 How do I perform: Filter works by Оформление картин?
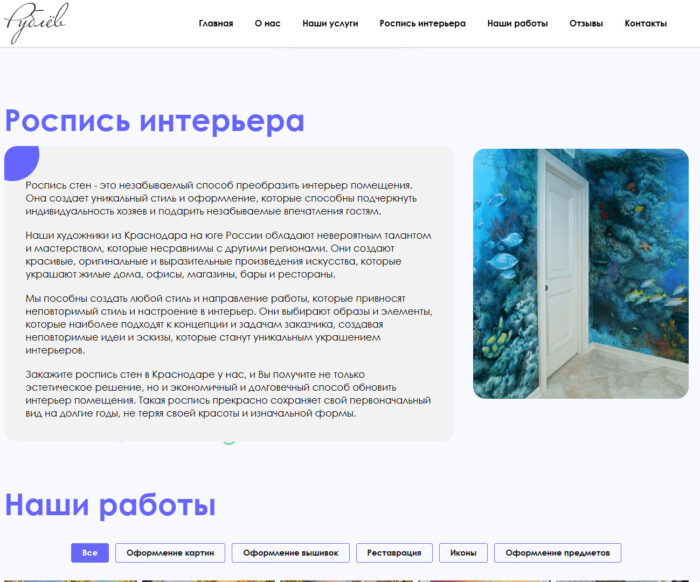click(169, 553)
